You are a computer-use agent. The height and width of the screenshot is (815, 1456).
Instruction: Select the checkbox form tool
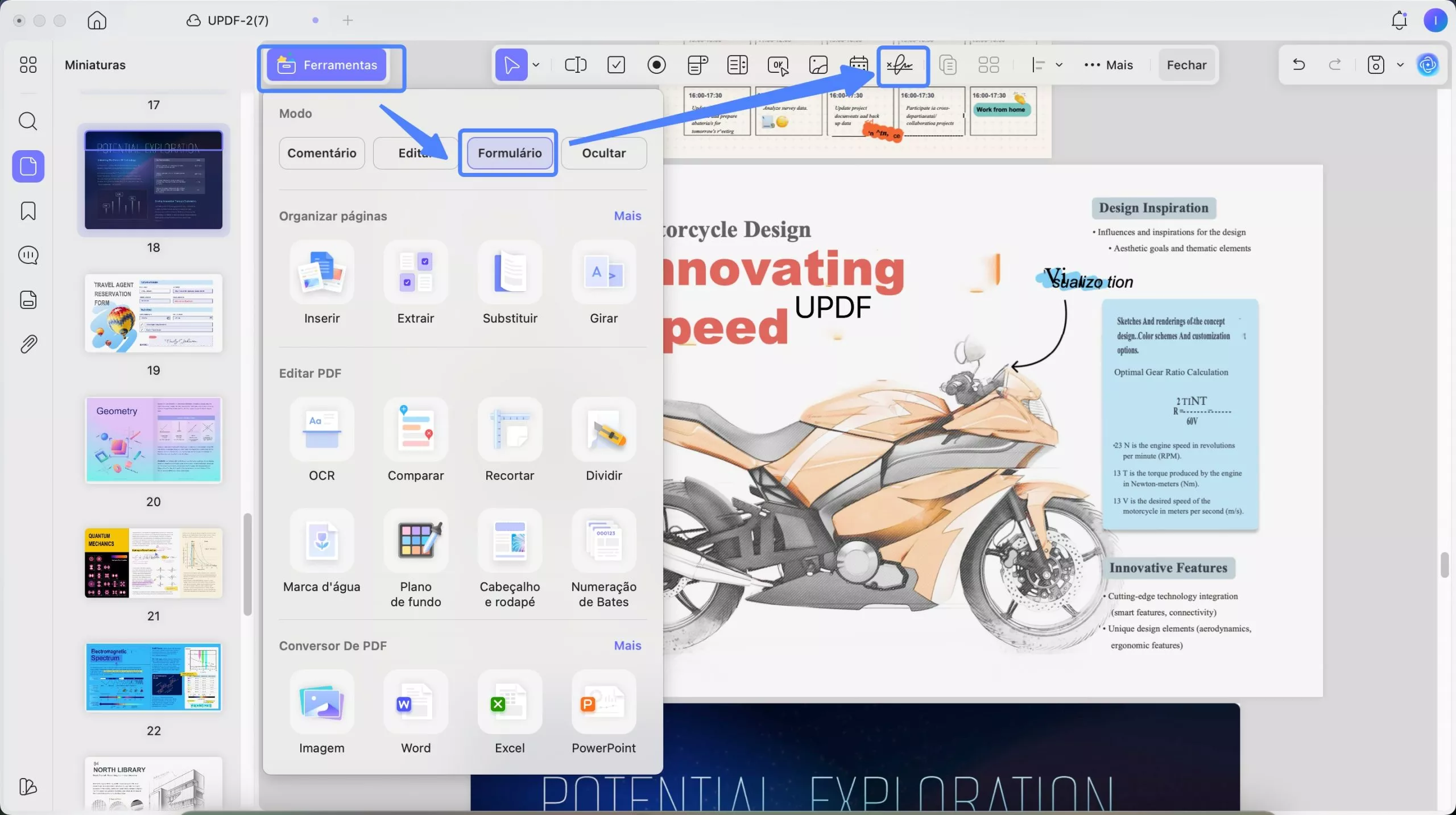616,65
